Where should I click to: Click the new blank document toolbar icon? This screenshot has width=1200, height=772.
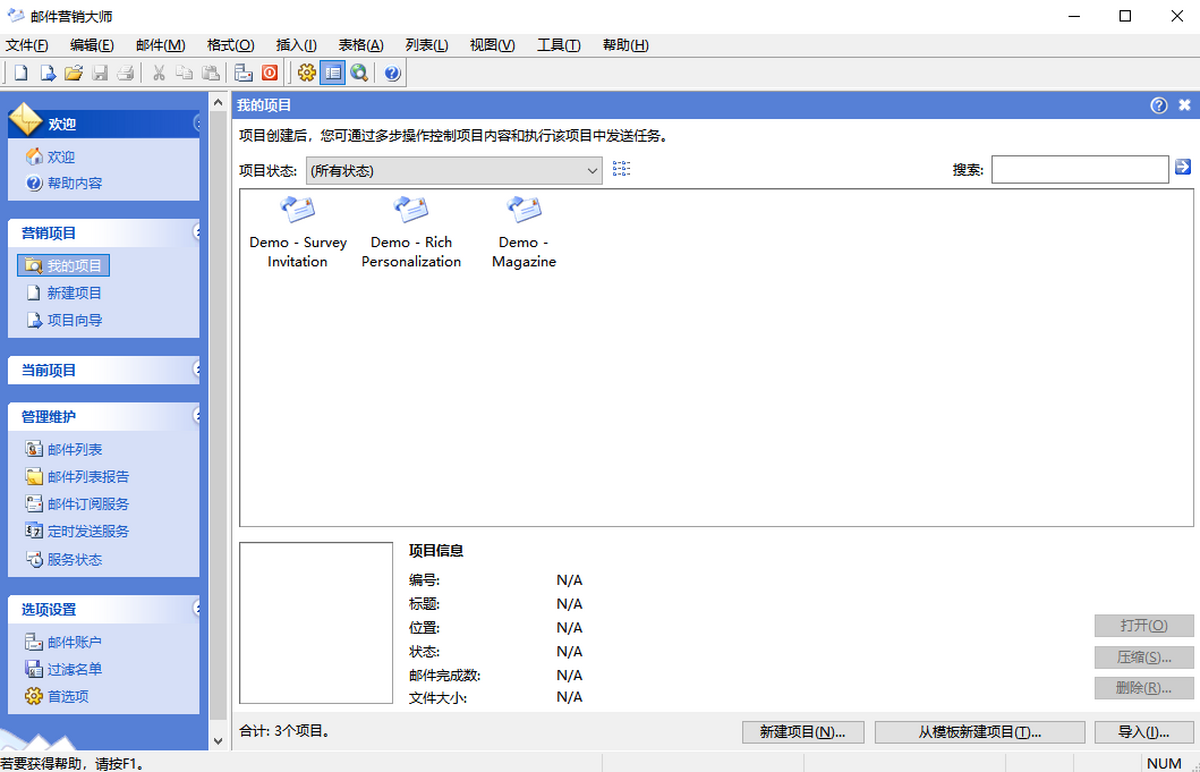pyautogui.click(x=21, y=73)
